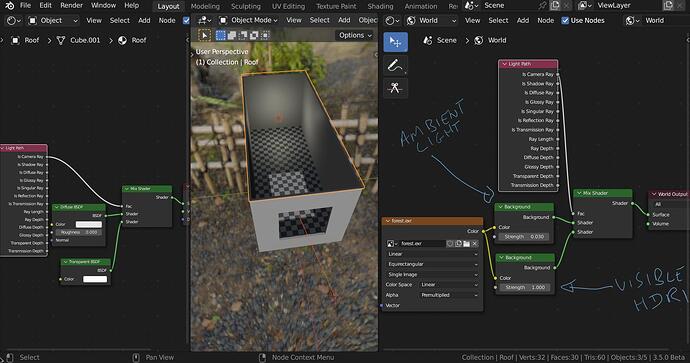Switch to the UV Editing workspace tab
Viewport: 690px width, 363px height.
tap(288, 6)
